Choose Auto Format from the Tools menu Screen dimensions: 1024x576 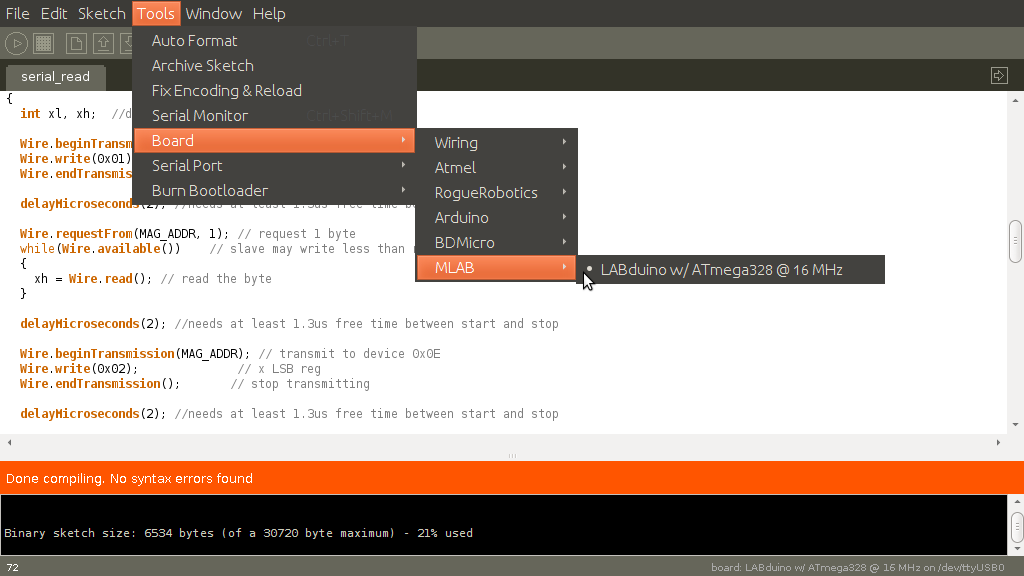pos(195,41)
